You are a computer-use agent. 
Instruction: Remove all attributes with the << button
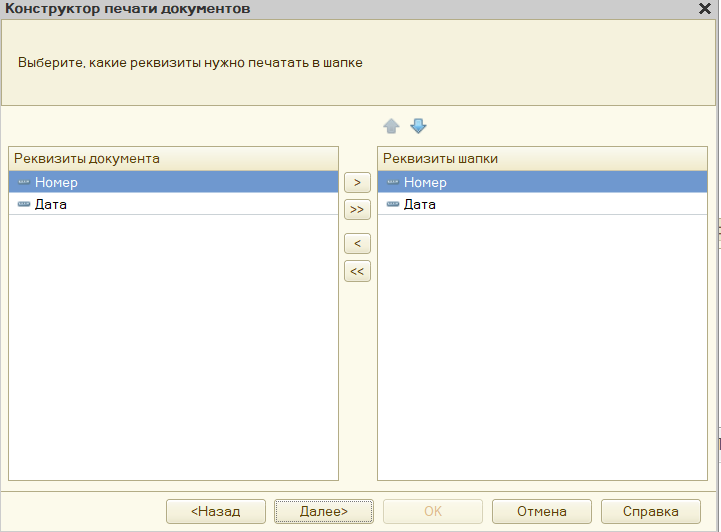point(357,271)
